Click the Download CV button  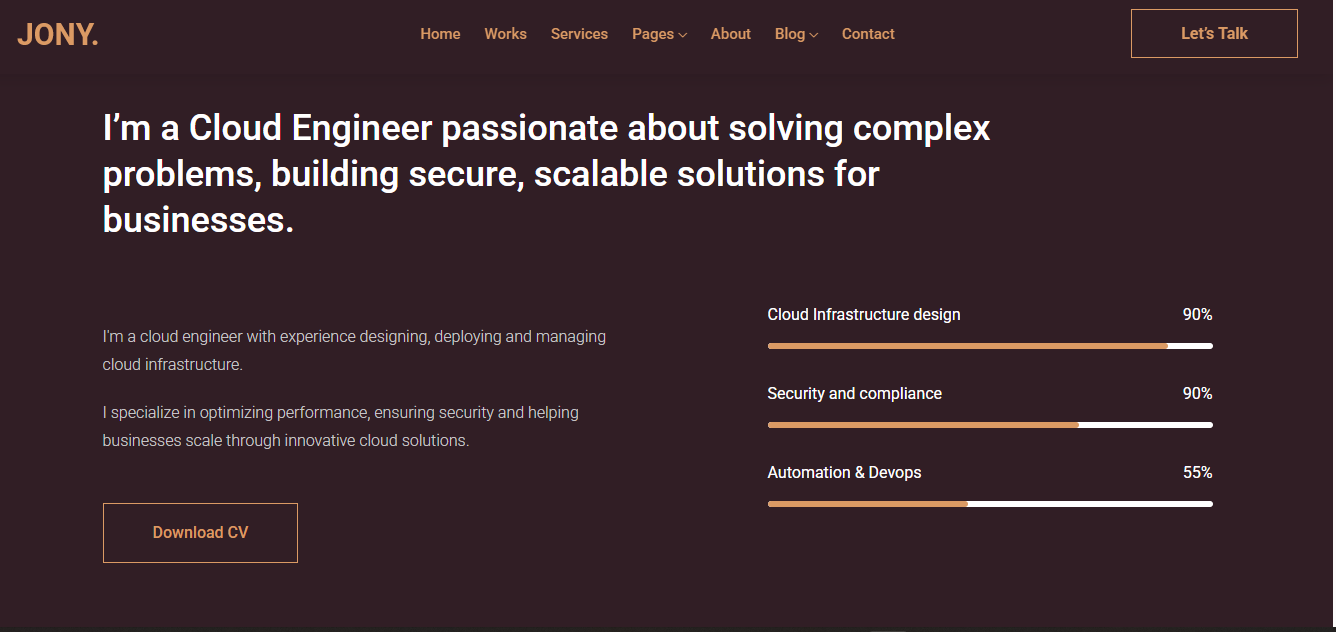pos(200,533)
